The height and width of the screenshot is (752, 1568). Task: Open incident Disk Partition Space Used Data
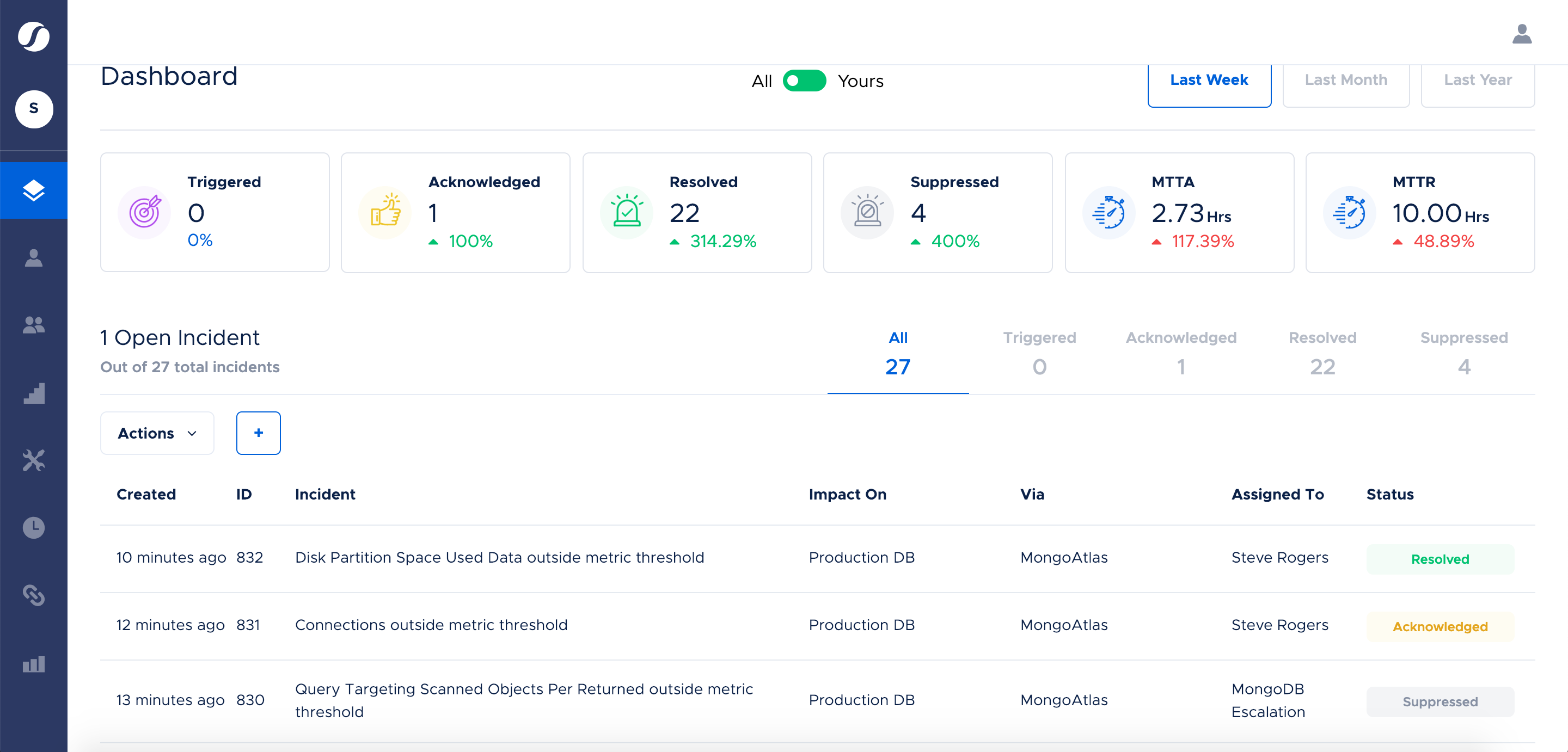[x=500, y=557]
